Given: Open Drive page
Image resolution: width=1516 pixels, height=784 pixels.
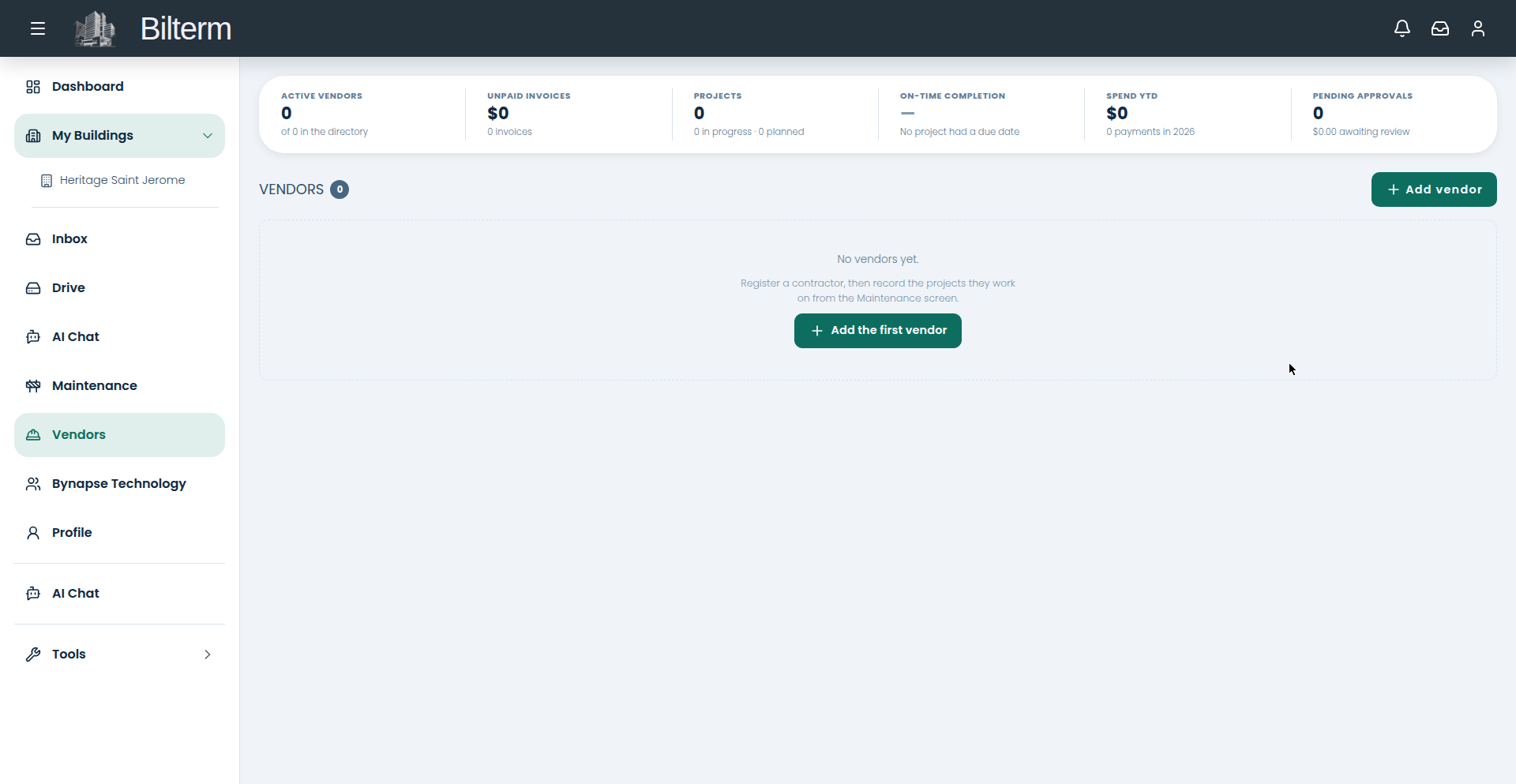Looking at the screenshot, I should coord(119,288).
